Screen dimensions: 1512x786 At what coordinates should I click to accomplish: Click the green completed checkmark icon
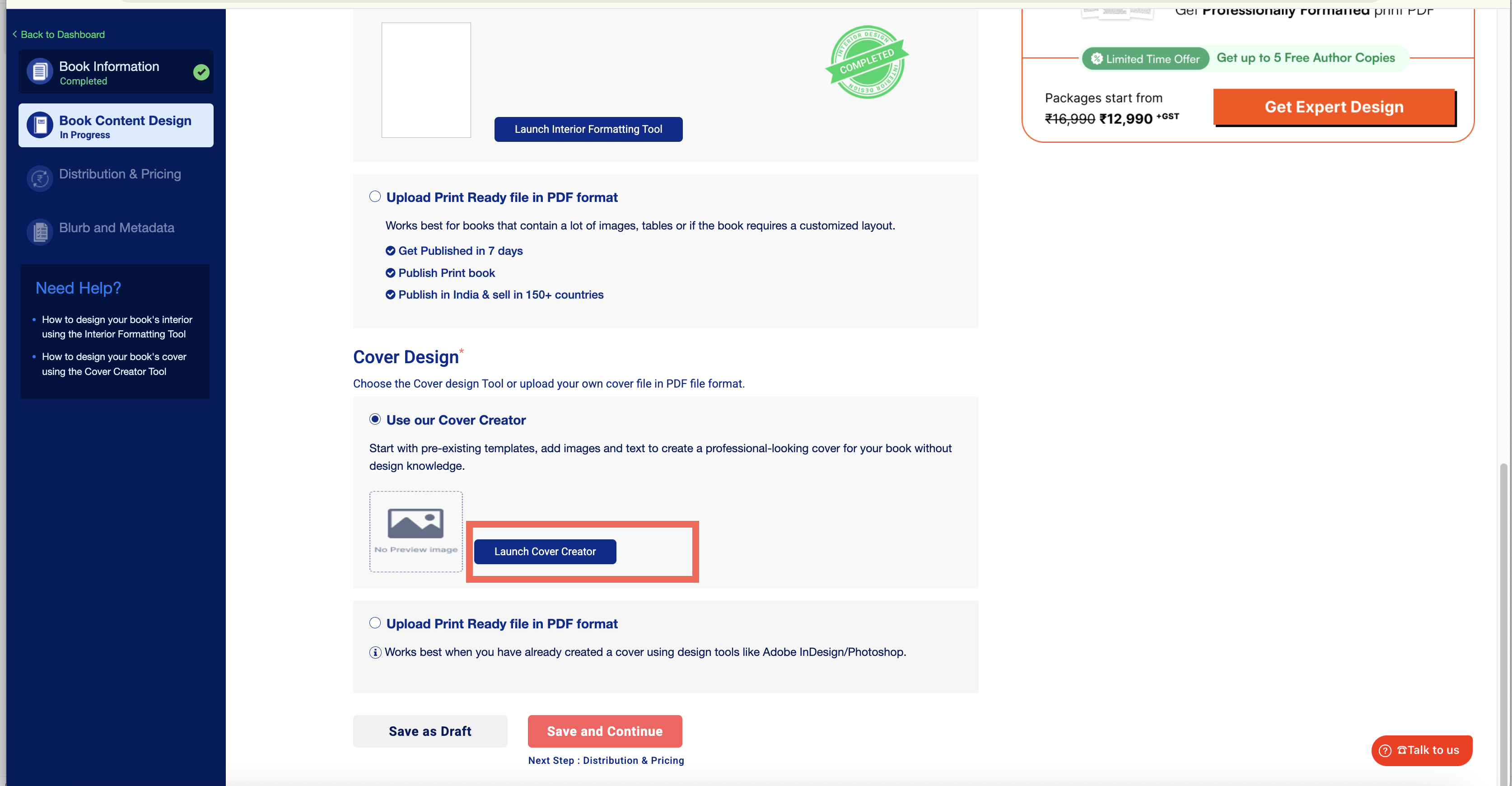coord(201,72)
